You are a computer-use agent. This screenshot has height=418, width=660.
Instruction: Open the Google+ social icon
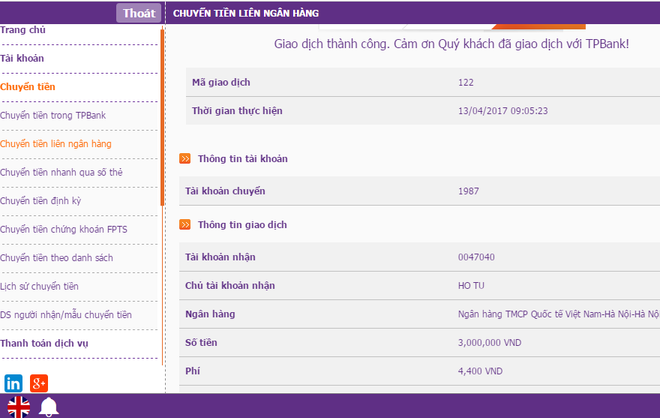39,382
